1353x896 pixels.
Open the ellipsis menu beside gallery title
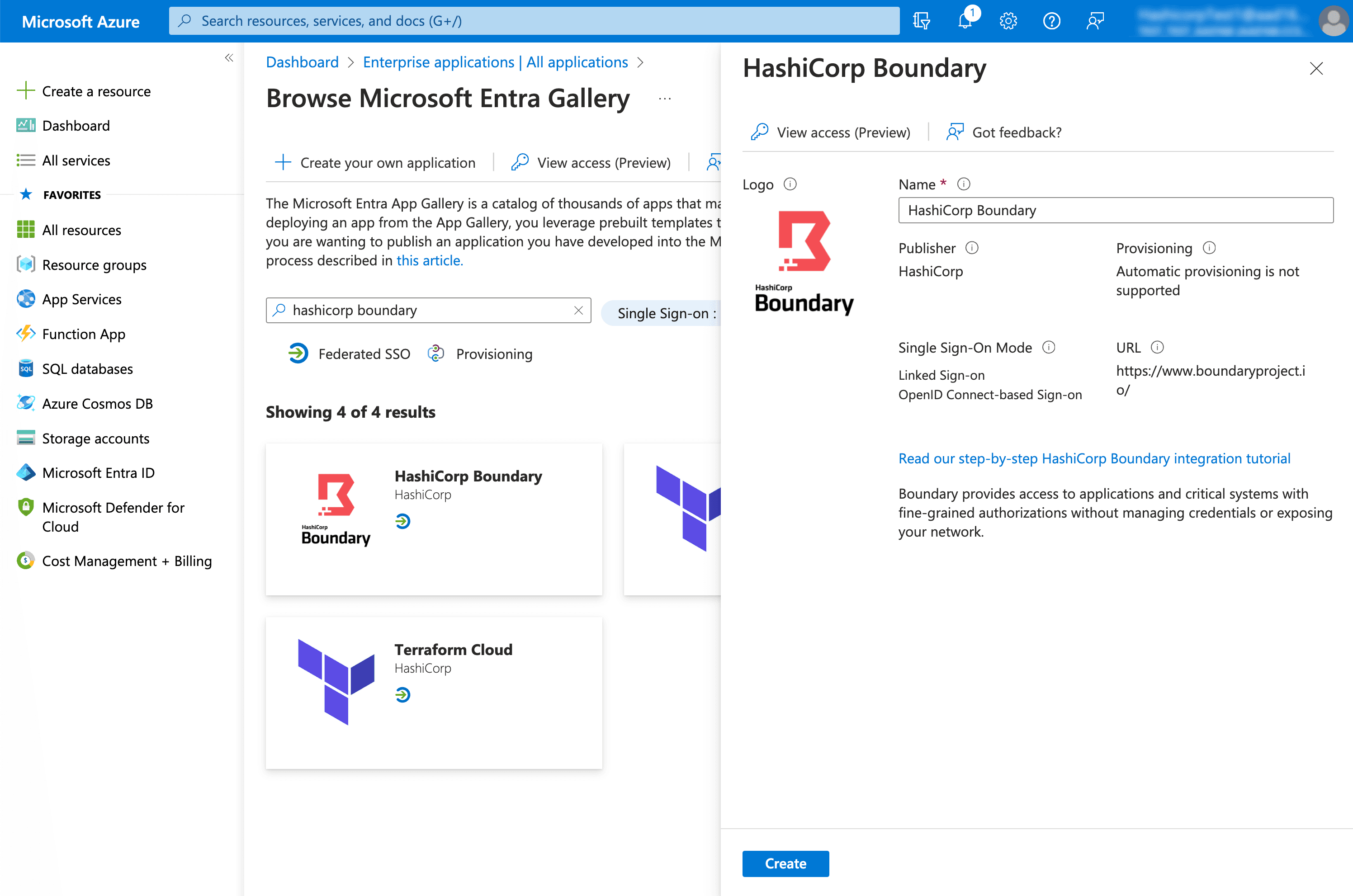pyautogui.click(x=665, y=99)
